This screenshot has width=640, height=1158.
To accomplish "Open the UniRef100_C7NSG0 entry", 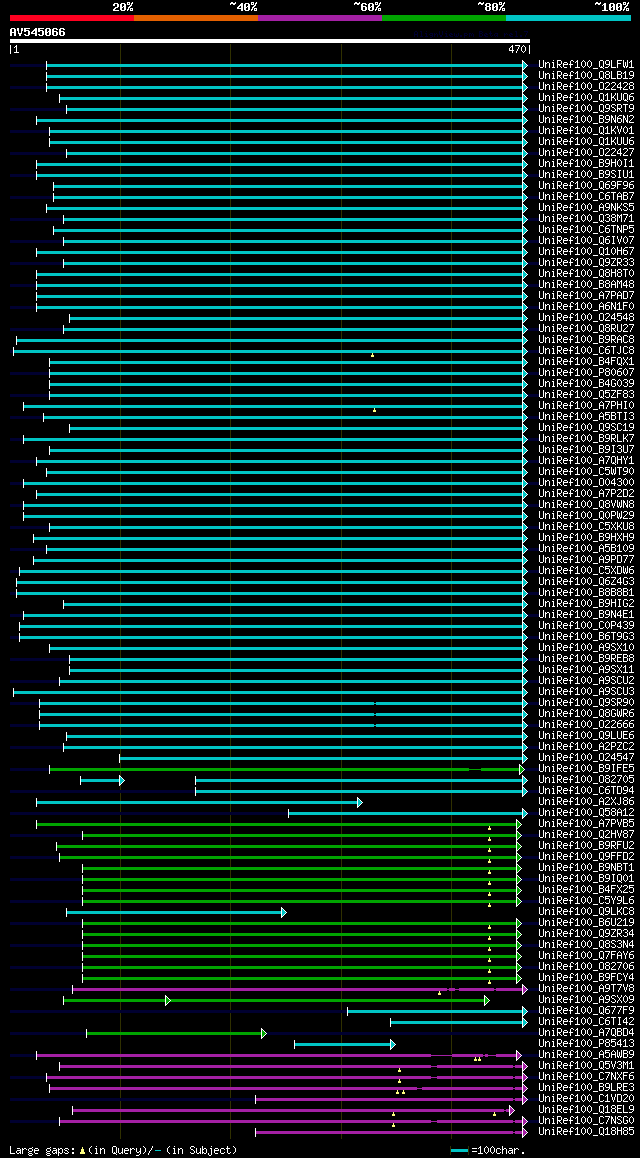I will coord(586,1121).
